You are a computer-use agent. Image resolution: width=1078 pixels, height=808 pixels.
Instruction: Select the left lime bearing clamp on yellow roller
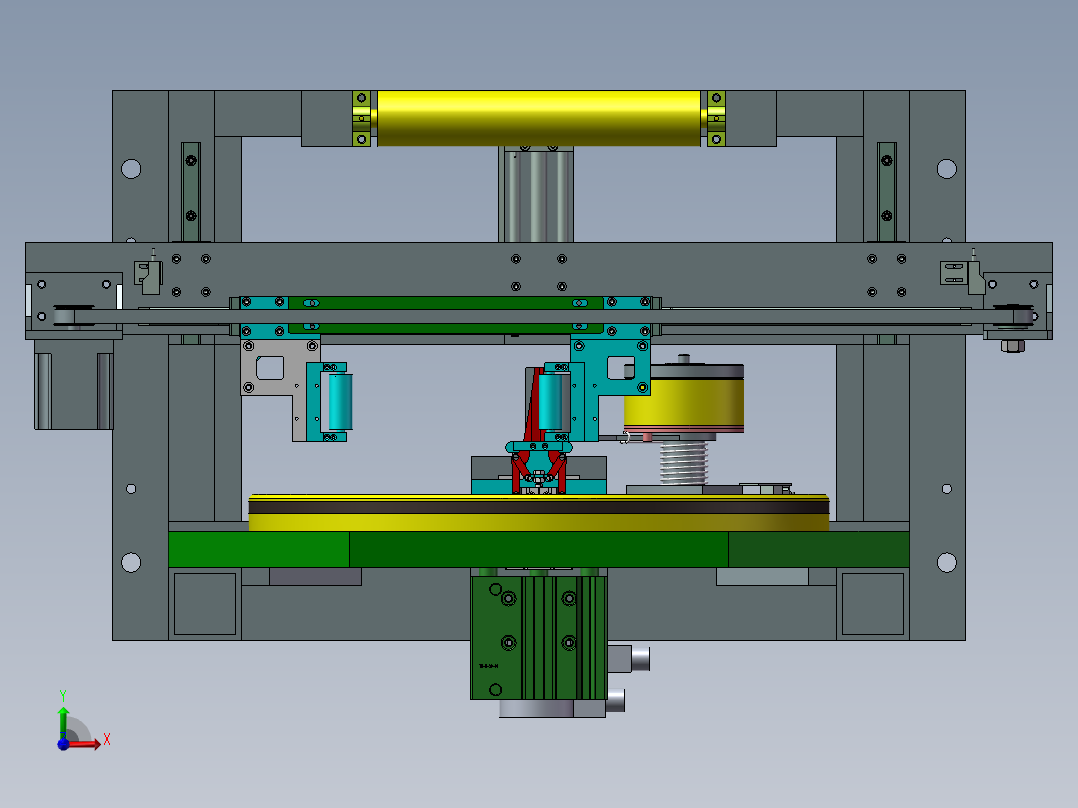(x=362, y=118)
